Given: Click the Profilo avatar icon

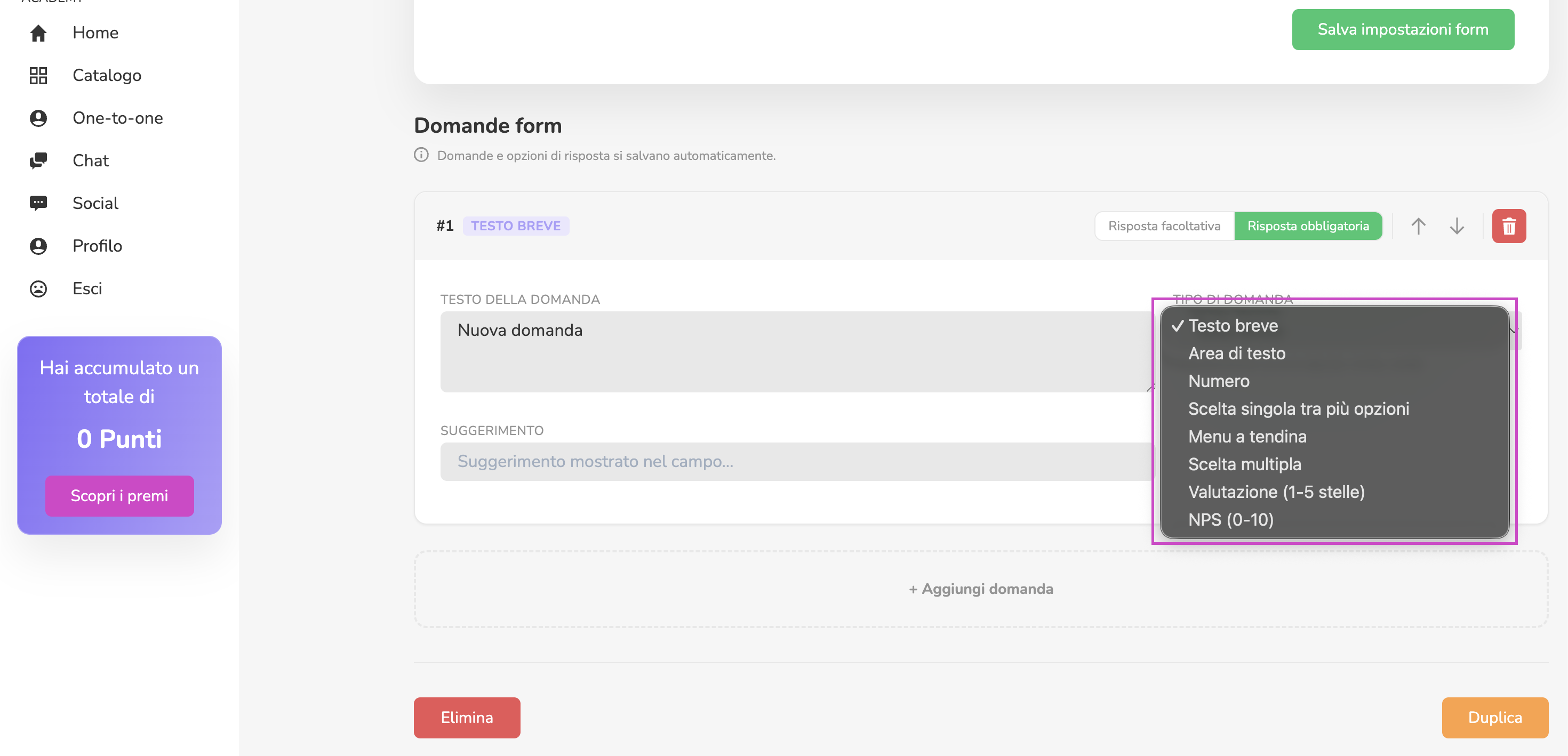Looking at the screenshot, I should click(38, 246).
